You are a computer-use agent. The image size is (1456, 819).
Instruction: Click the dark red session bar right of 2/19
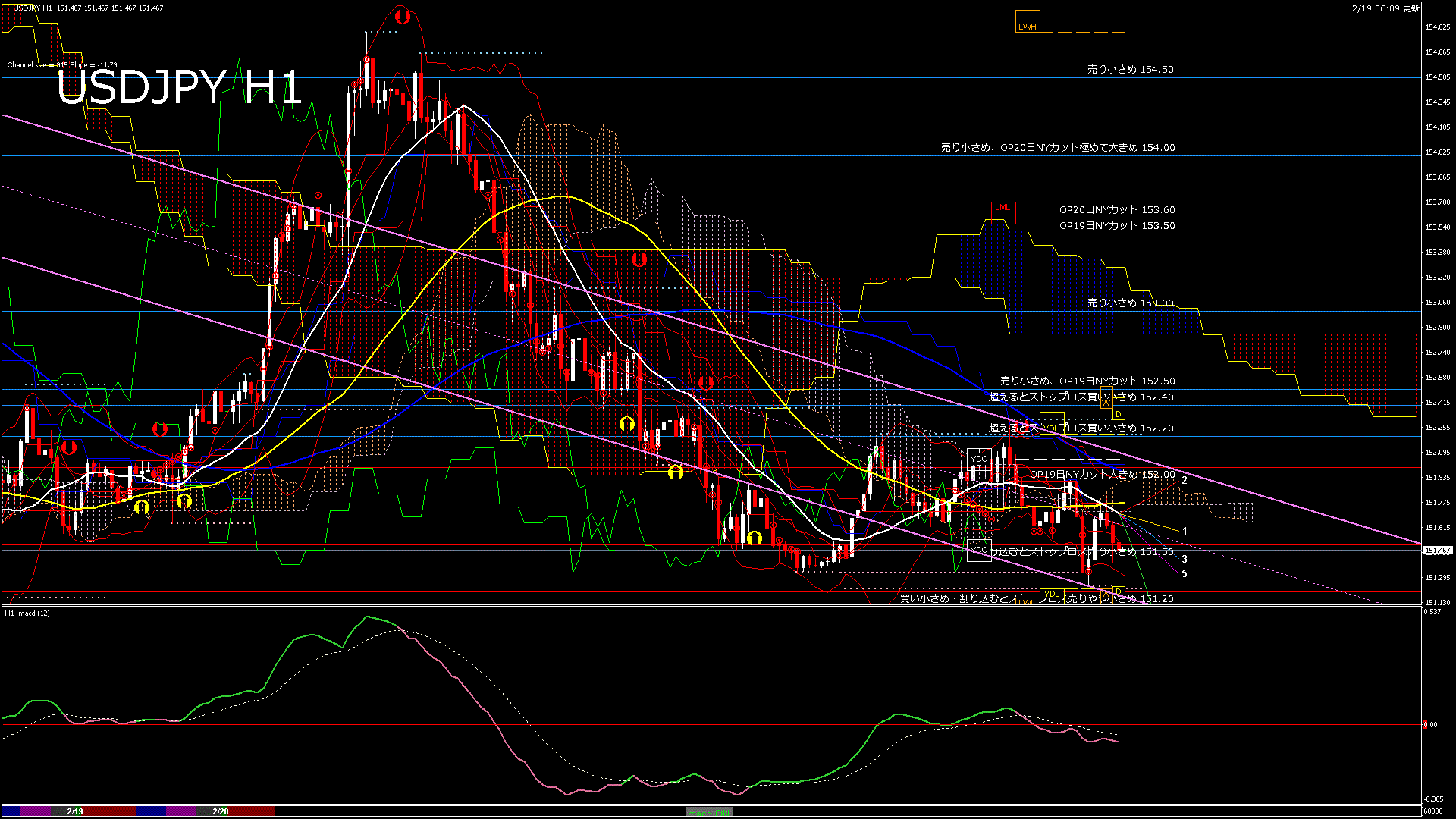[x=109, y=811]
